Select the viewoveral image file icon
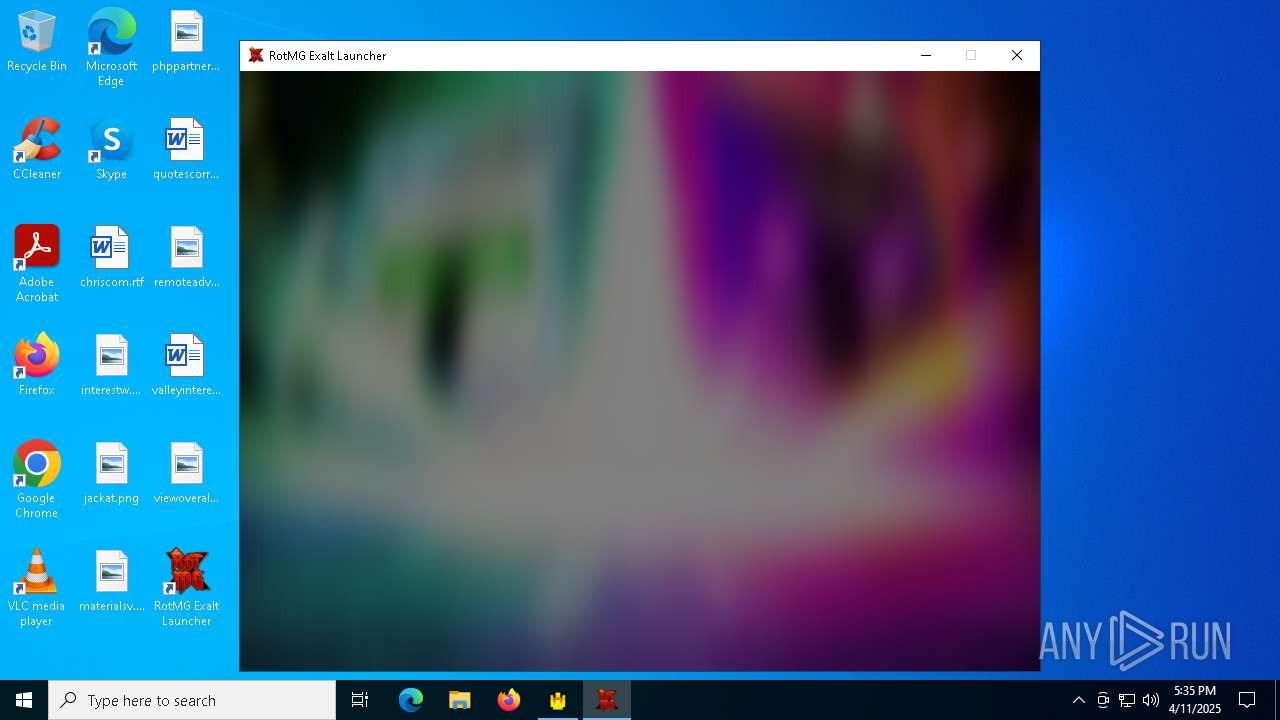This screenshot has width=1280, height=720. tap(186, 474)
